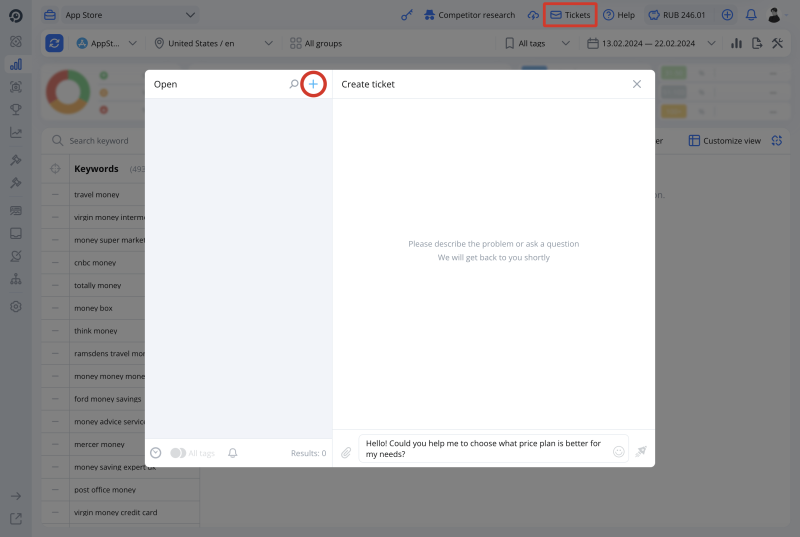Click the donut chart thumbnail
The image size is (800, 537).
[x=68, y=92]
